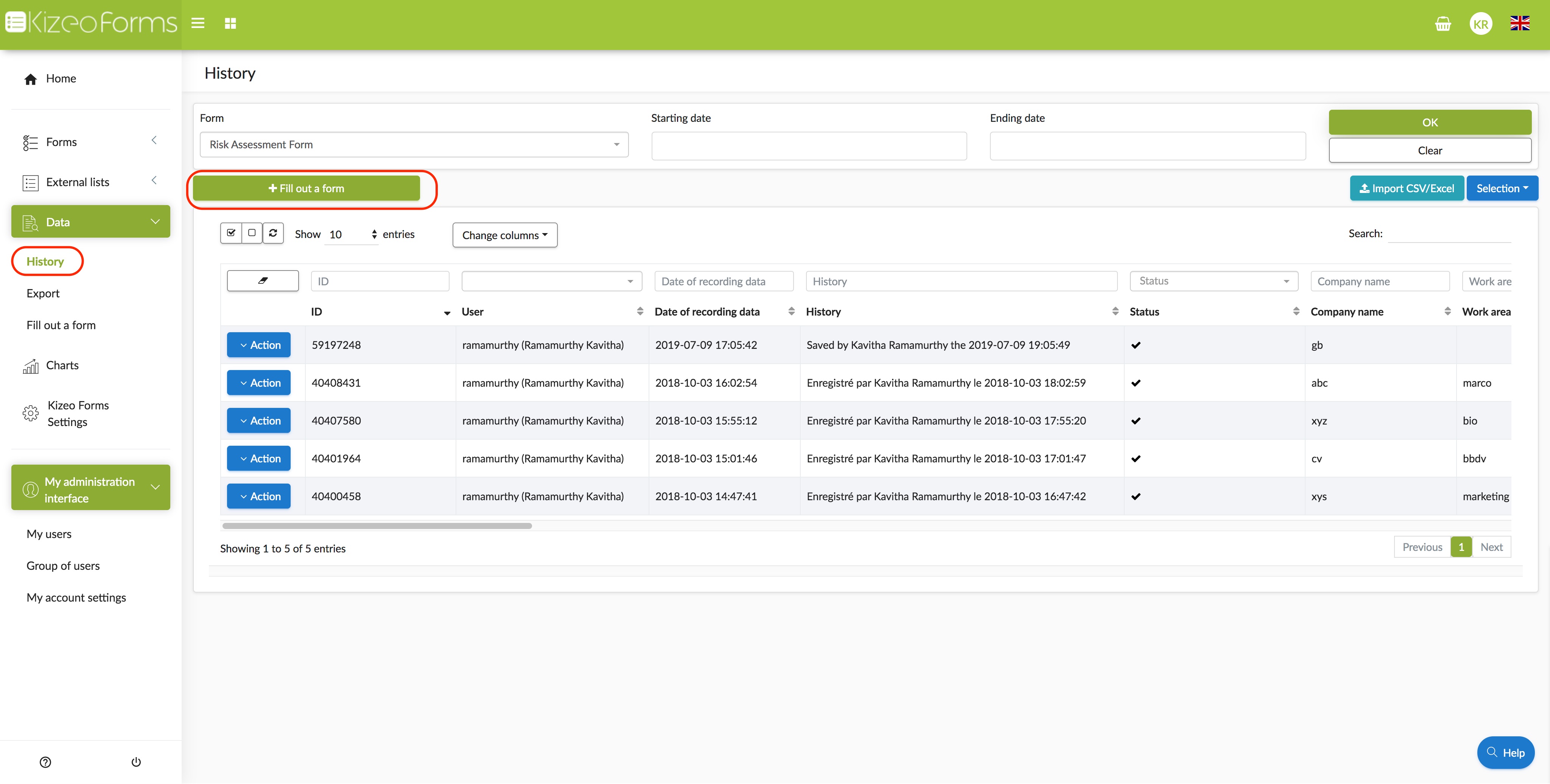The image size is (1550, 784).
Task: Open Action menu for ID 40407580
Action: pos(259,421)
